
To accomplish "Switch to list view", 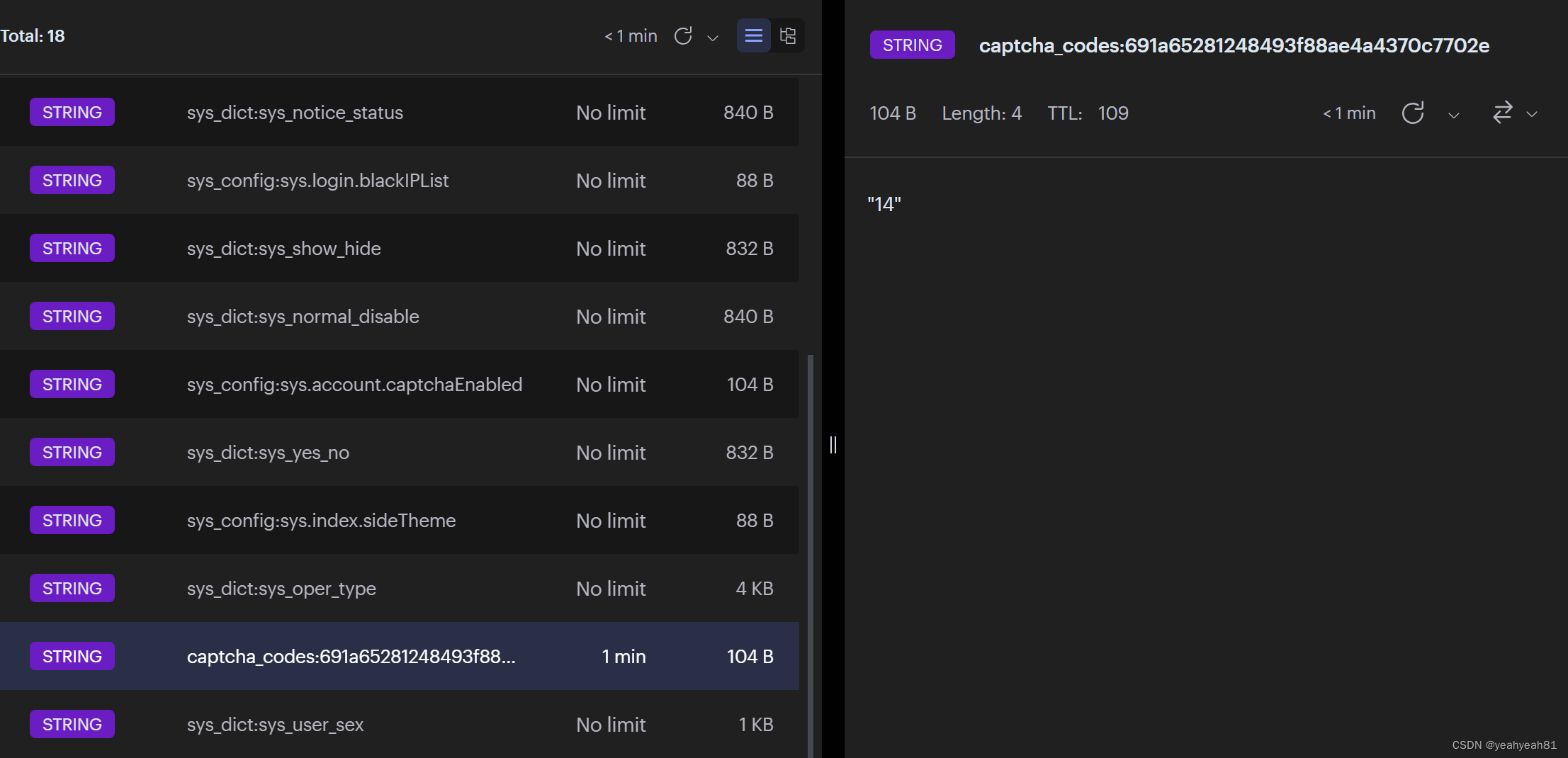I will (x=754, y=35).
